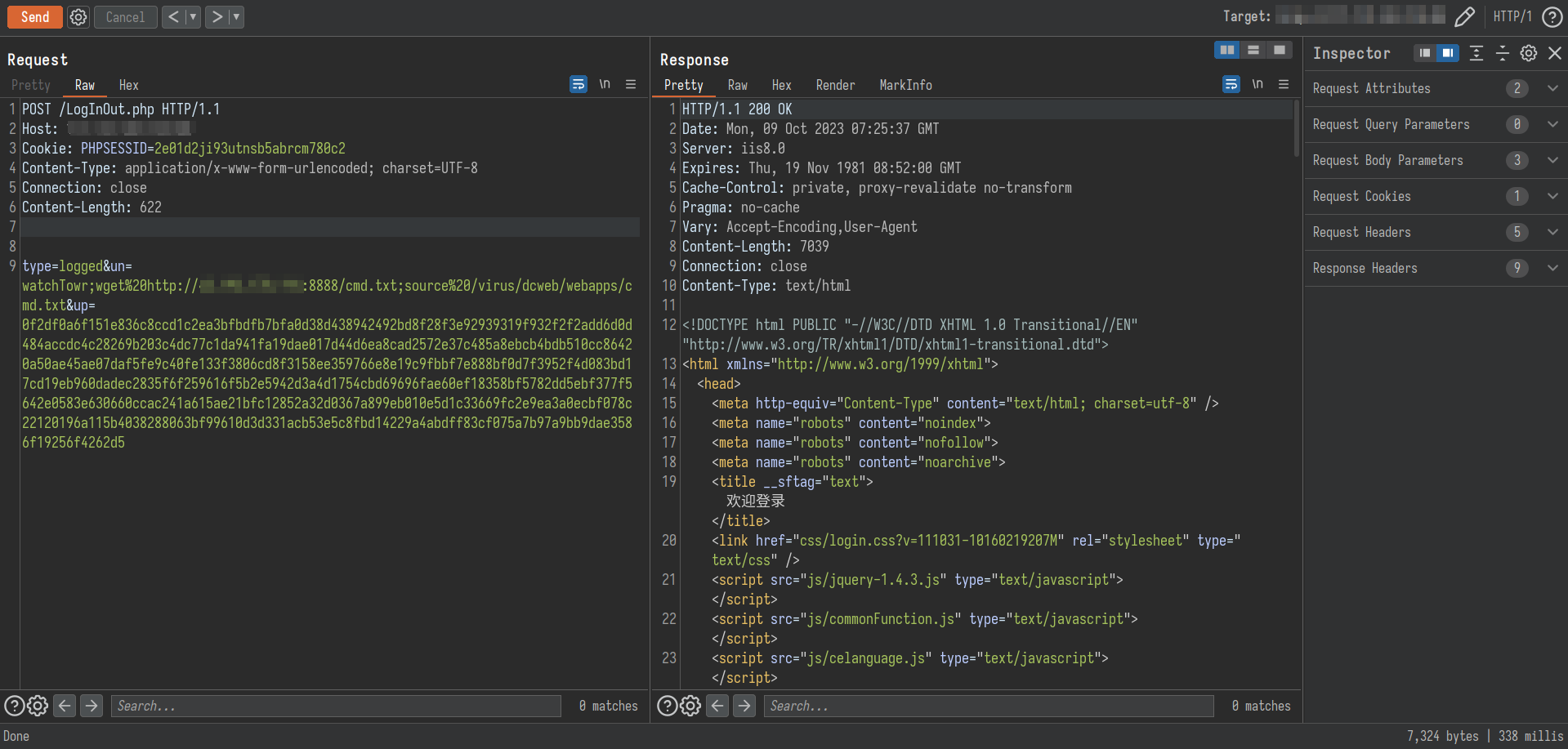Image resolution: width=1568 pixels, height=749 pixels.
Task: Open the forward history dropdown arrow
Action: 236,17
